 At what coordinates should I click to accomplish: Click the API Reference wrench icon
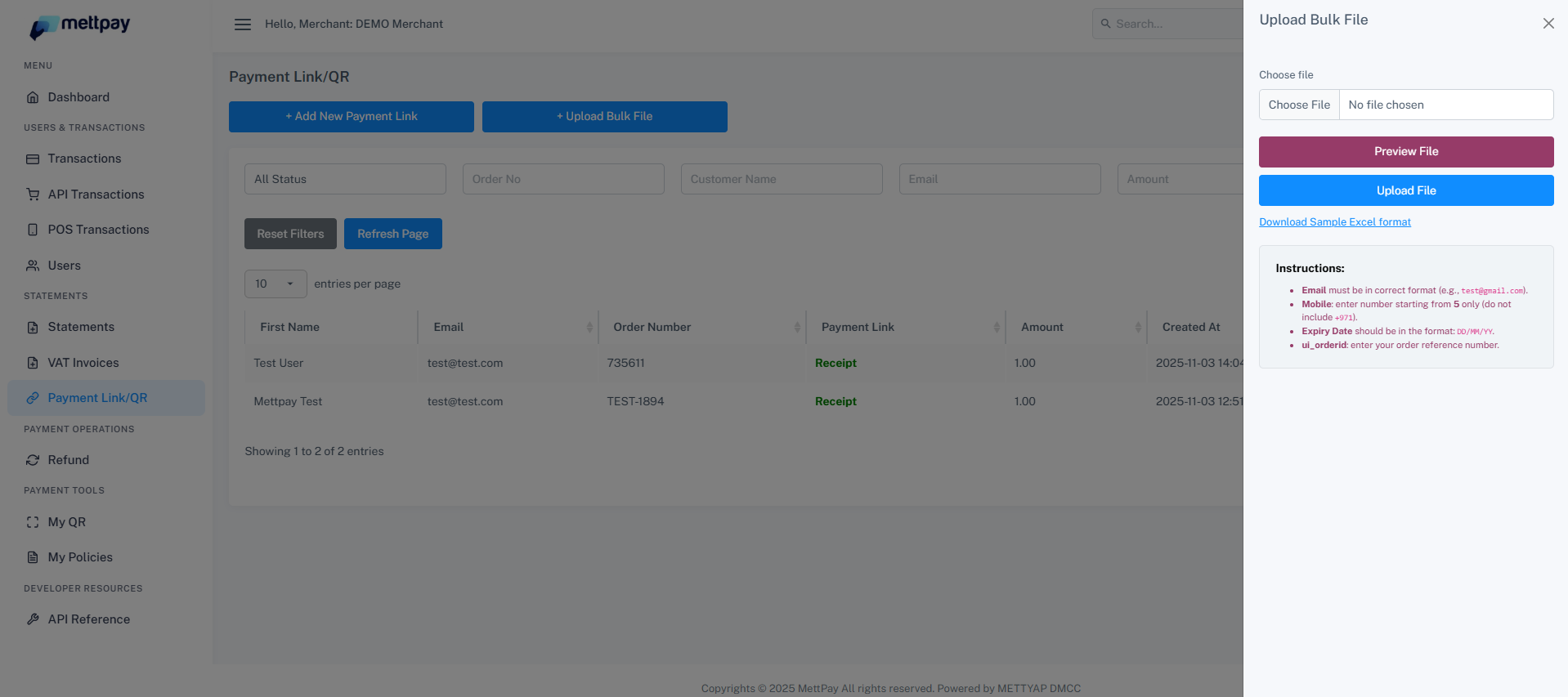click(x=33, y=619)
